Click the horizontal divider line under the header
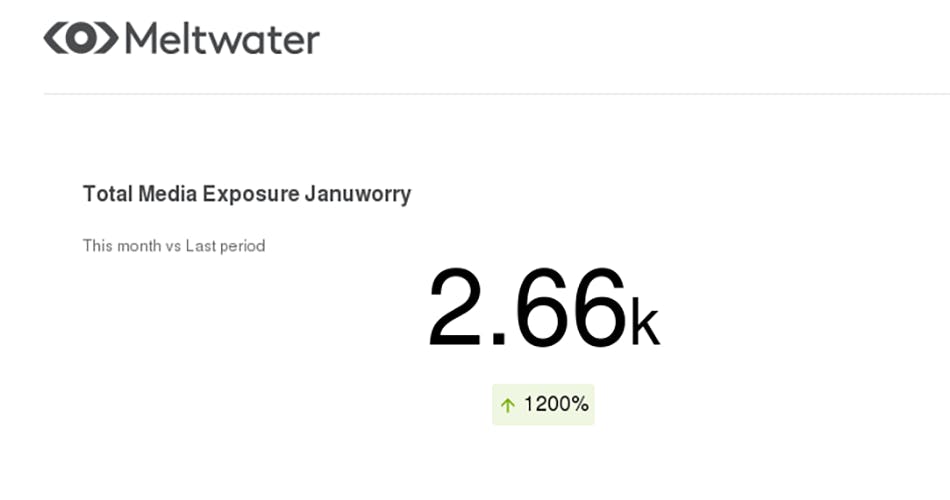 click(x=497, y=94)
